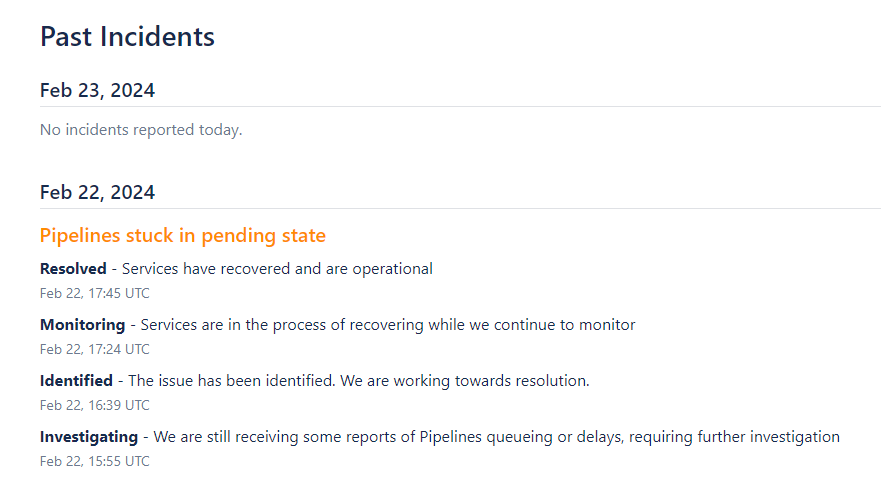Image resolution: width=881 pixels, height=484 pixels.
Task: Click the 'Investigating' status label
Action: [x=89, y=437]
